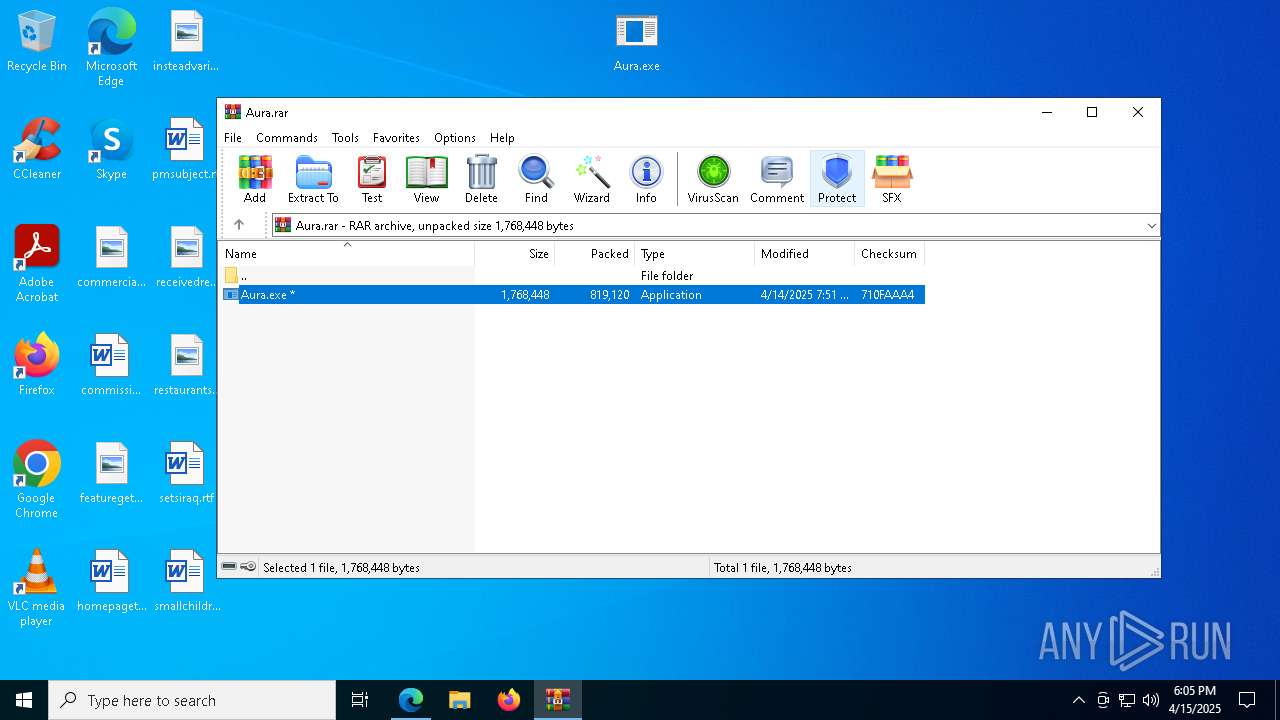Image resolution: width=1280 pixels, height=720 pixels.
Task: Click the SFX toolbar icon
Action: click(x=891, y=180)
